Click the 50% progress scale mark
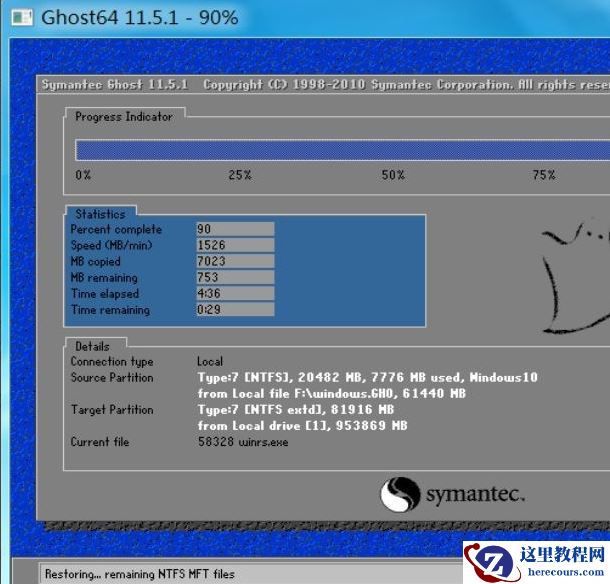The image size is (610, 584). [x=393, y=175]
